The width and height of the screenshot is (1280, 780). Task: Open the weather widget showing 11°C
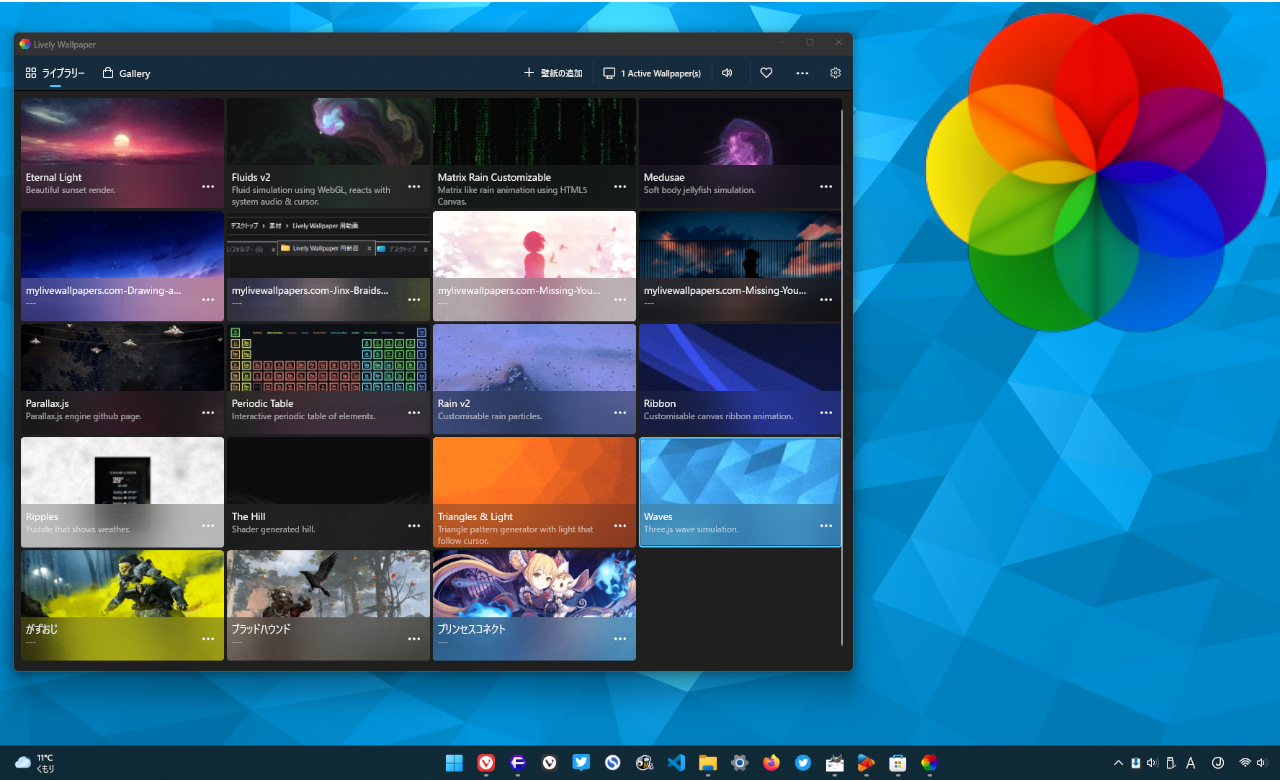(35, 763)
